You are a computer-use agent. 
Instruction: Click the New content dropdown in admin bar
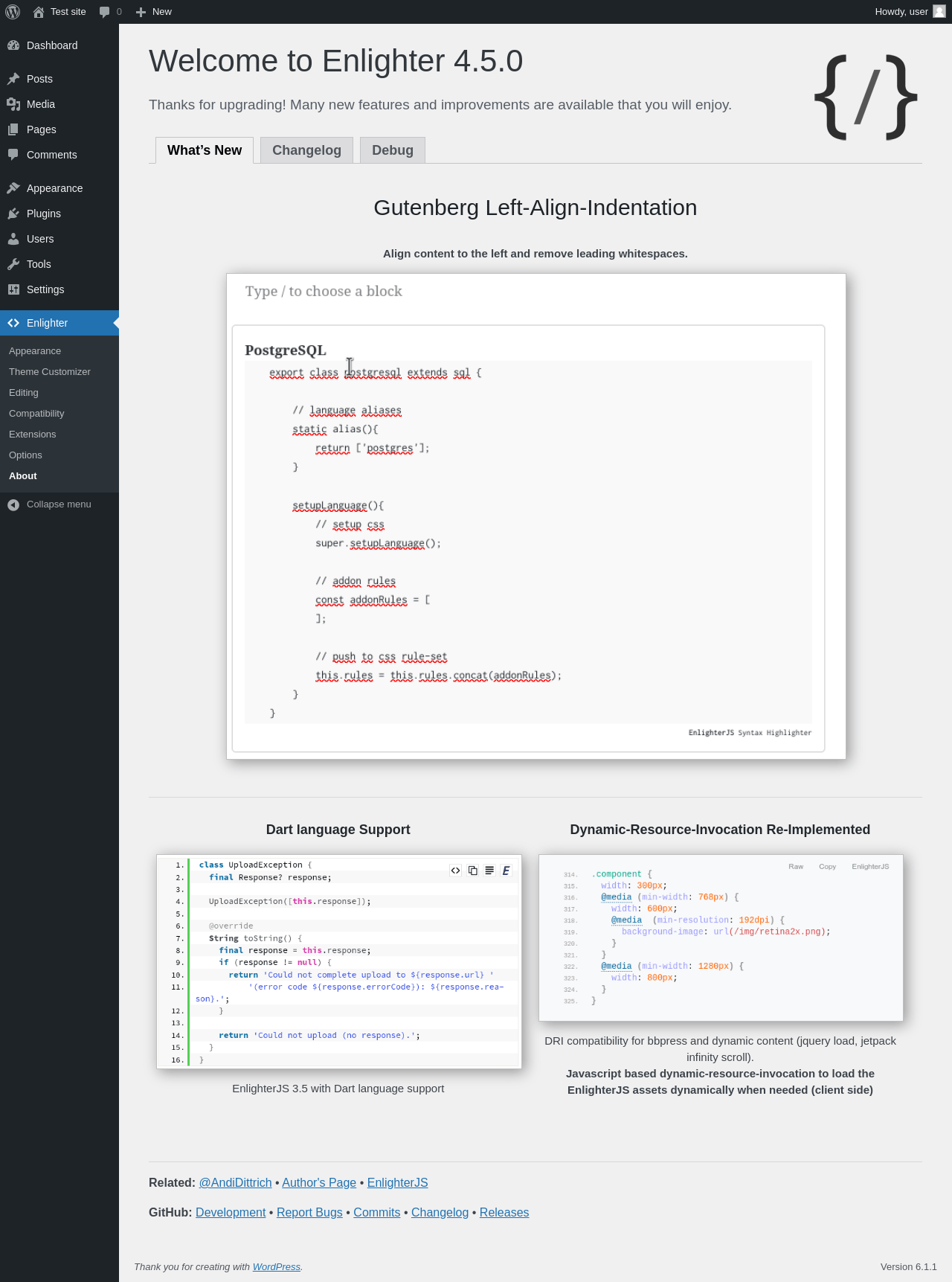154,12
